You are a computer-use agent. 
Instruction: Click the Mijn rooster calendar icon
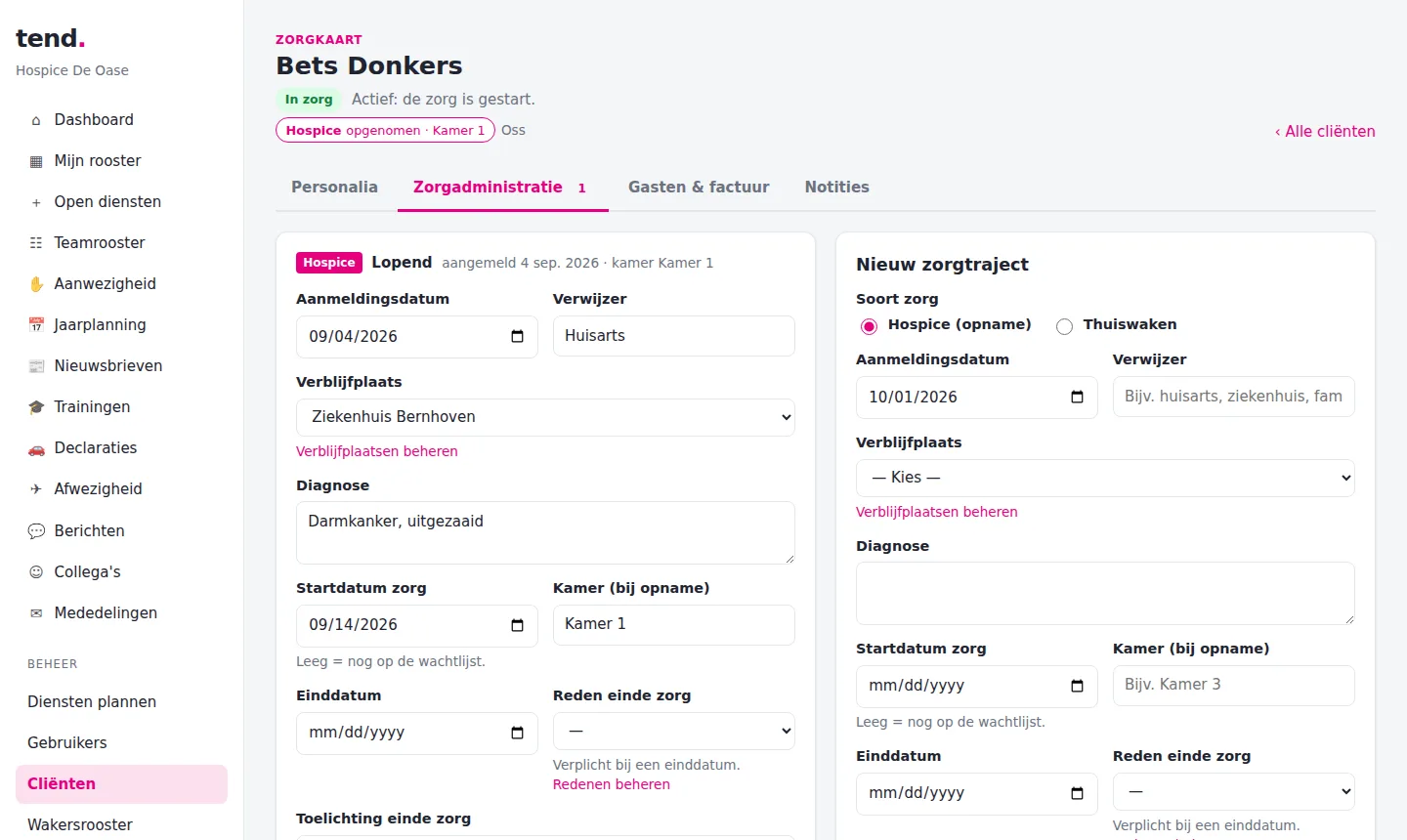tap(36, 161)
